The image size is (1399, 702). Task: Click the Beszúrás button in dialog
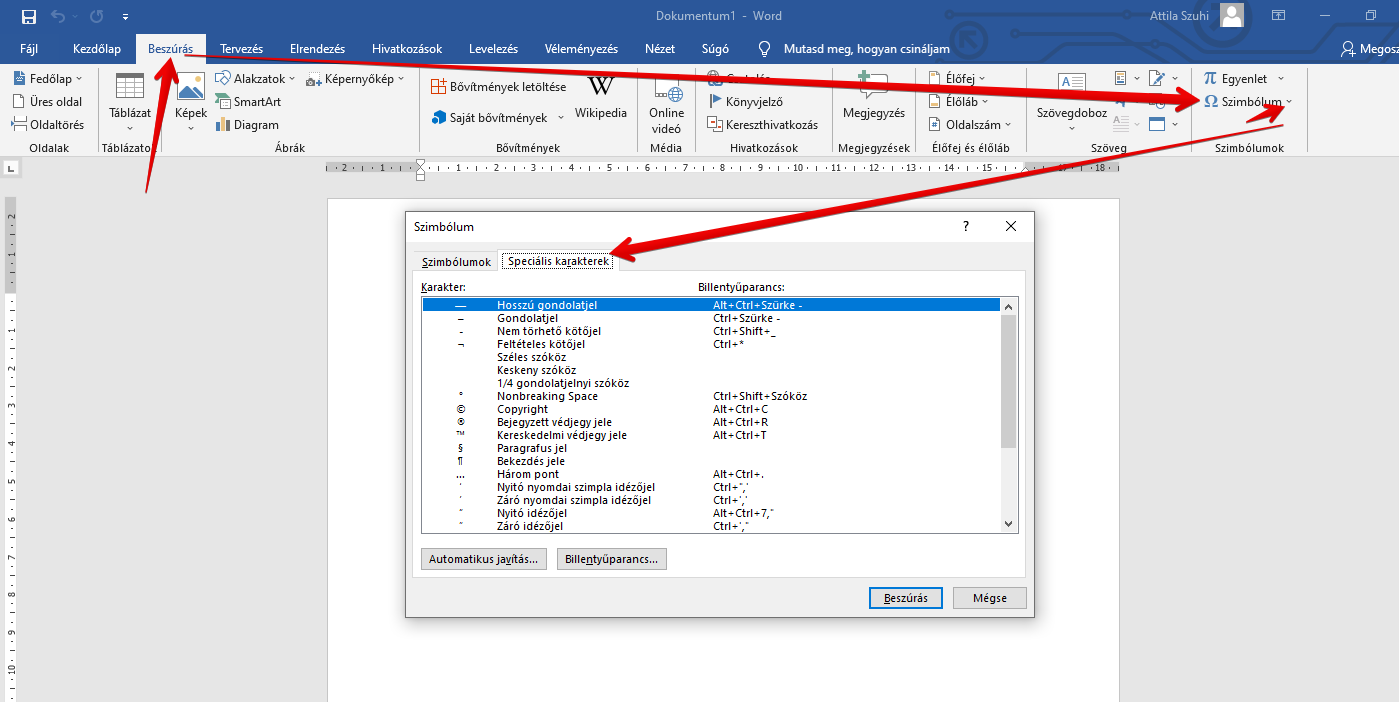(906, 598)
